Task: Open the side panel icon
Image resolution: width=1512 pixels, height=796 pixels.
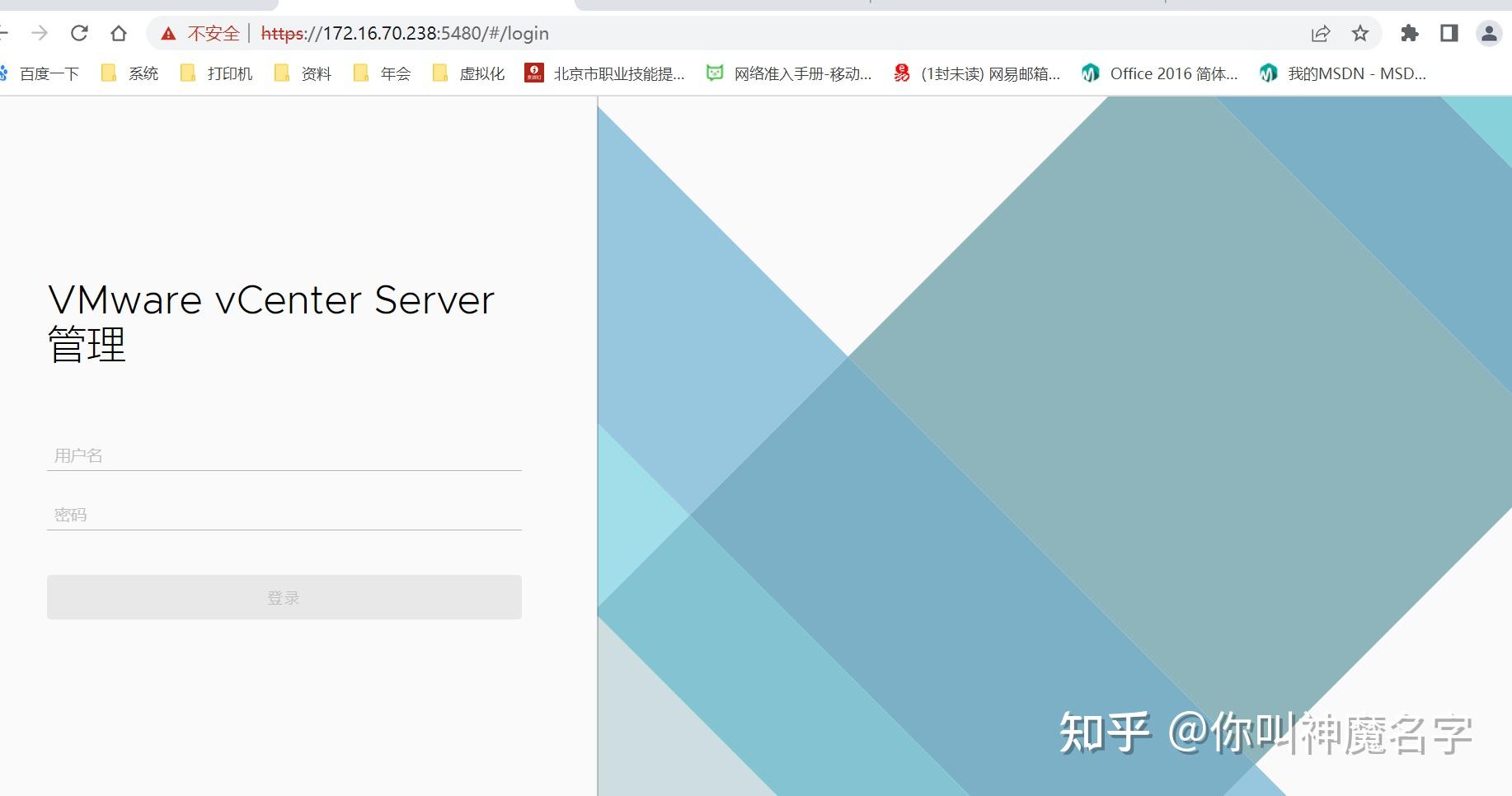Action: [x=1449, y=33]
